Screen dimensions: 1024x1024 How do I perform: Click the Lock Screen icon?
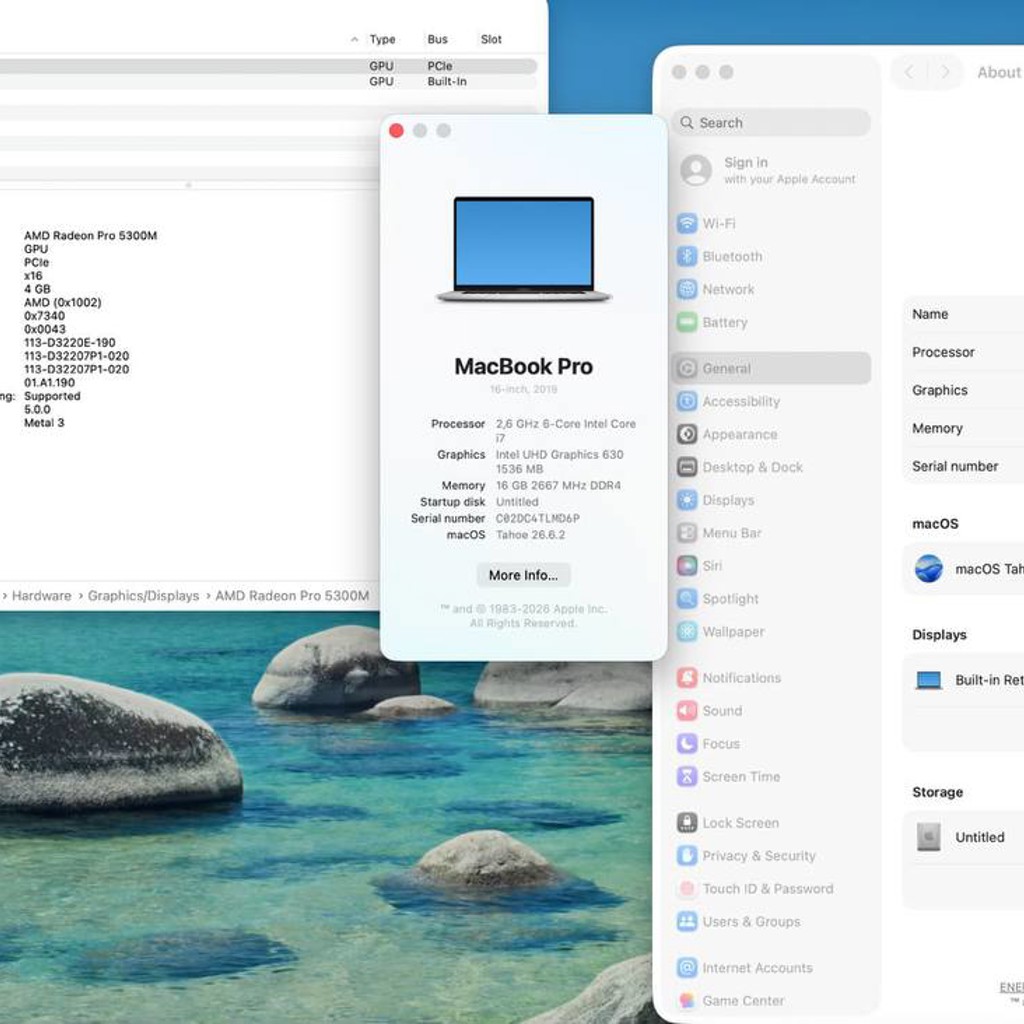click(x=687, y=823)
